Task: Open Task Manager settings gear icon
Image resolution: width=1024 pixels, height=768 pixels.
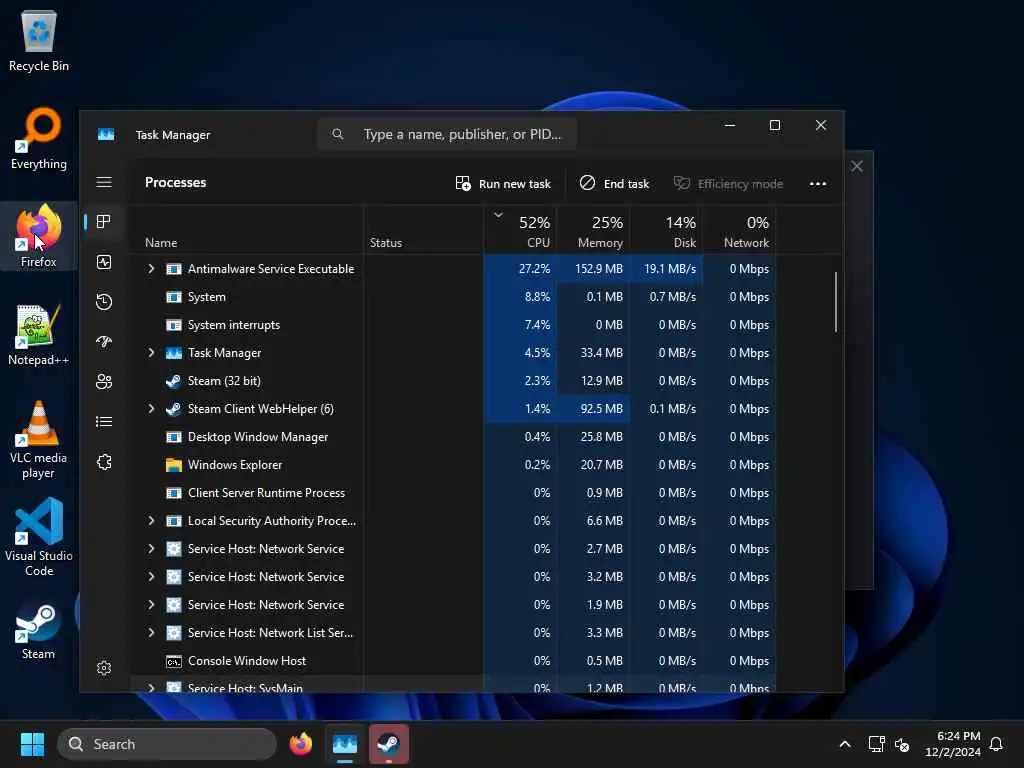Action: [104, 668]
